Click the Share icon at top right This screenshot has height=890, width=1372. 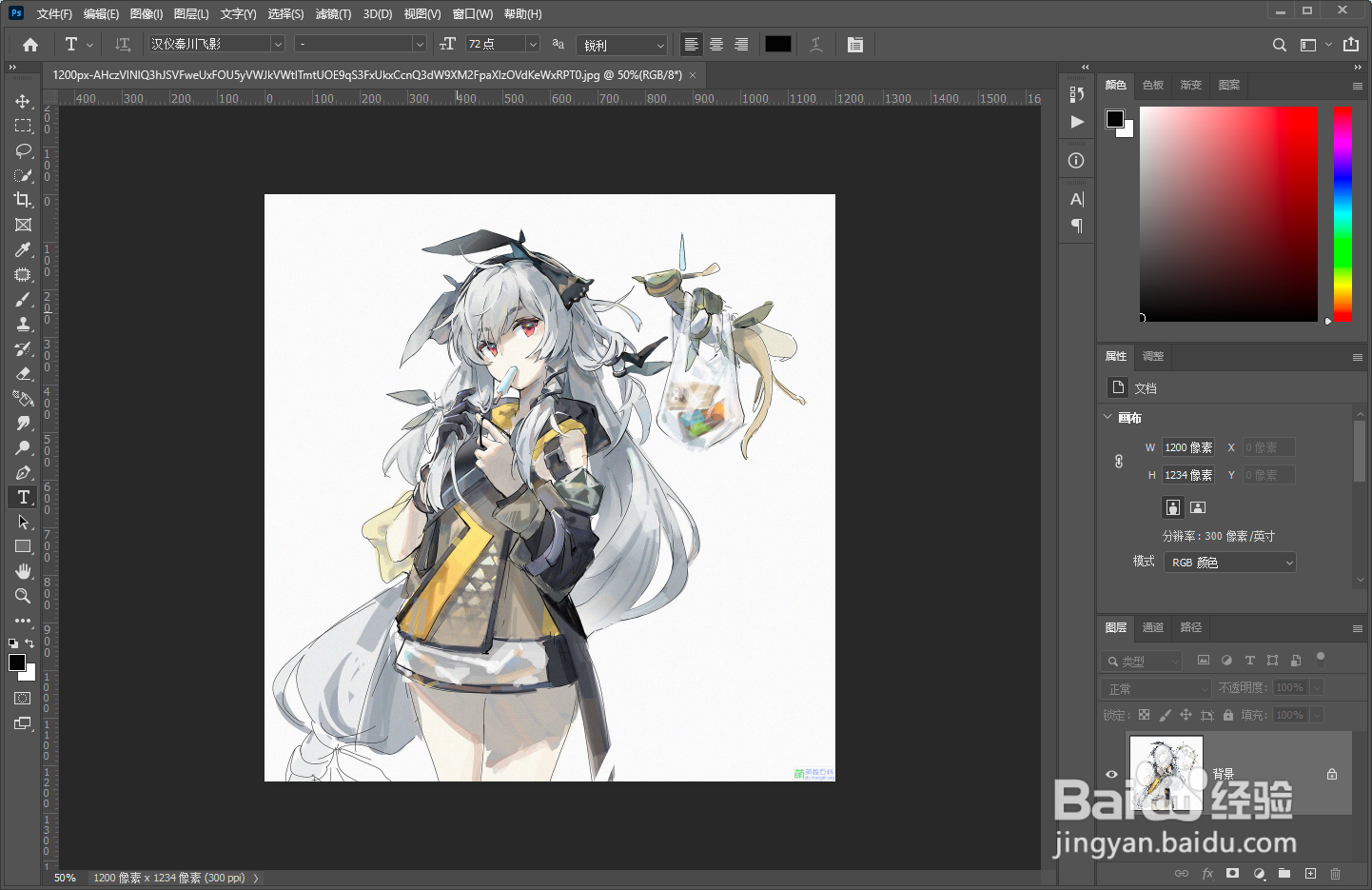click(1351, 45)
